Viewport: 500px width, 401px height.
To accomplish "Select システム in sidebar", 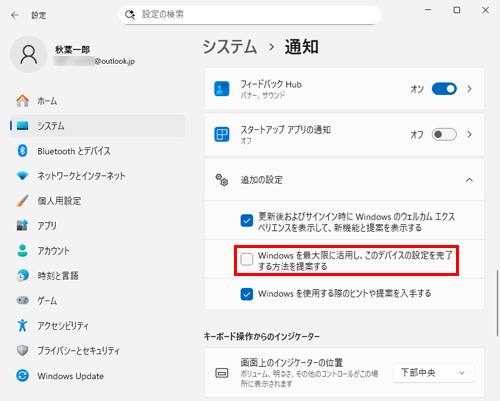I will (x=97, y=126).
